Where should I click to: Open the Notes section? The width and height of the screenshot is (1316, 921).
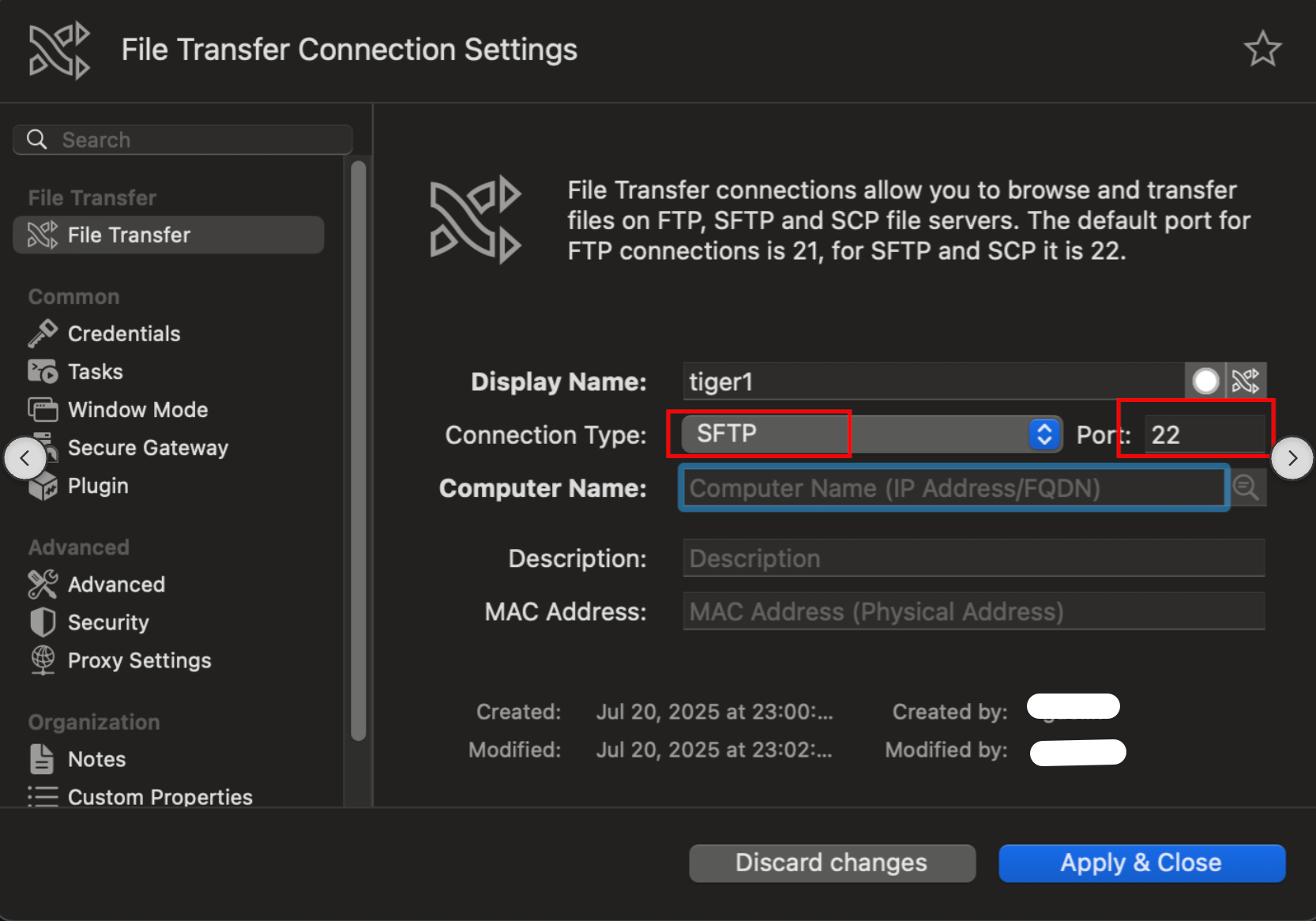point(96,758)
